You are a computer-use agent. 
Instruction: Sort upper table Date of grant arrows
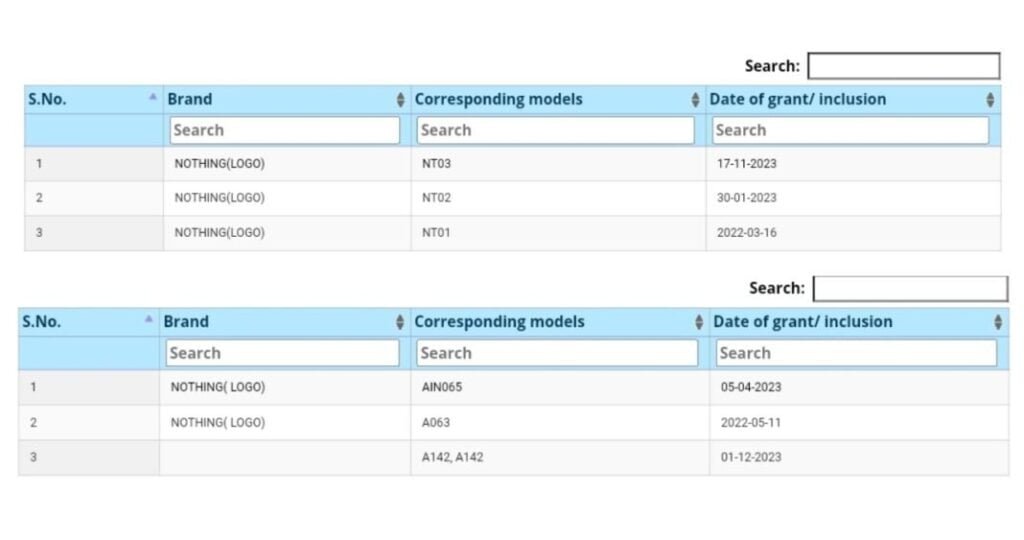pos(990,99)
